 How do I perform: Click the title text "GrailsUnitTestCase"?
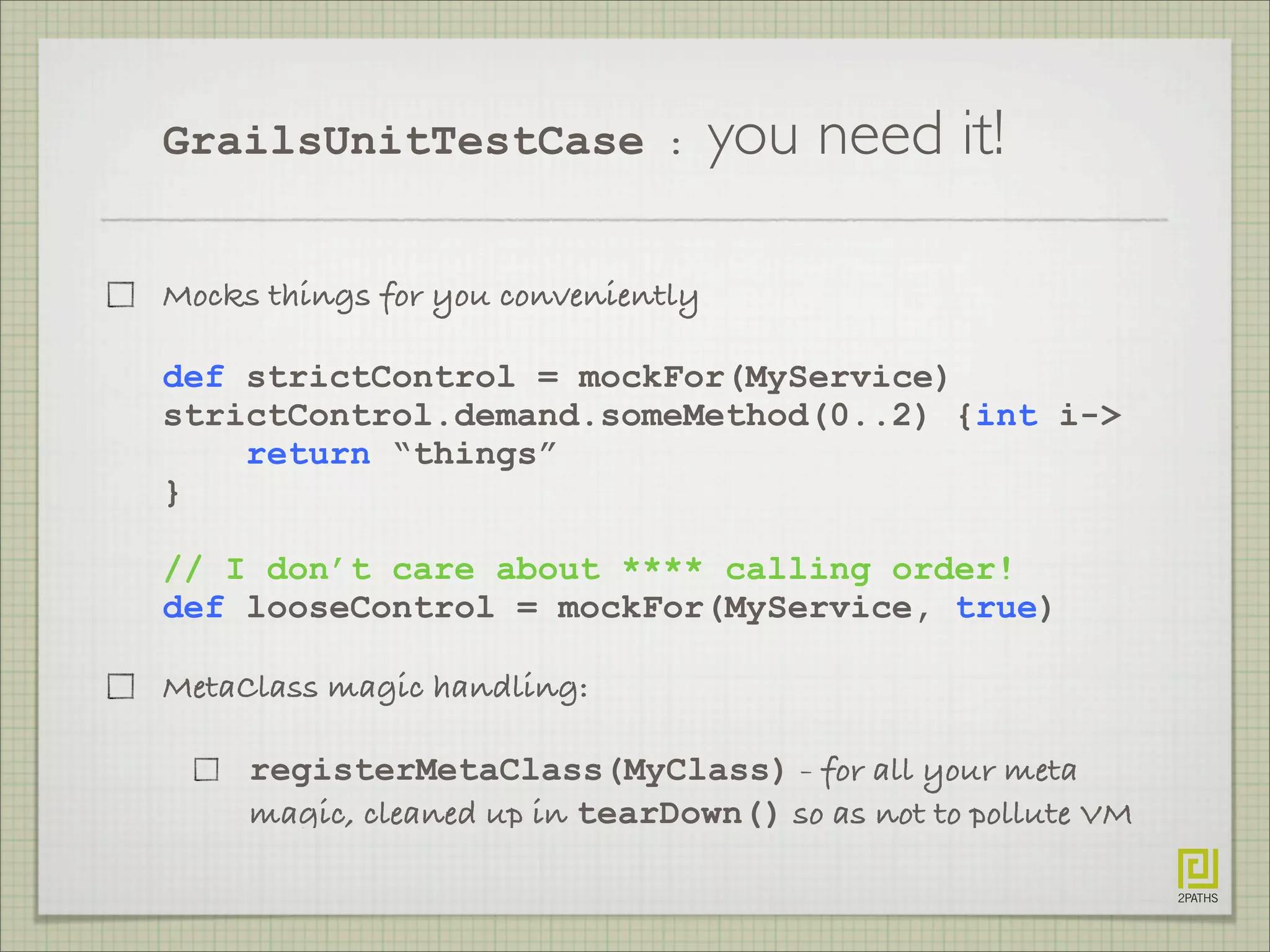coord(403,141)
